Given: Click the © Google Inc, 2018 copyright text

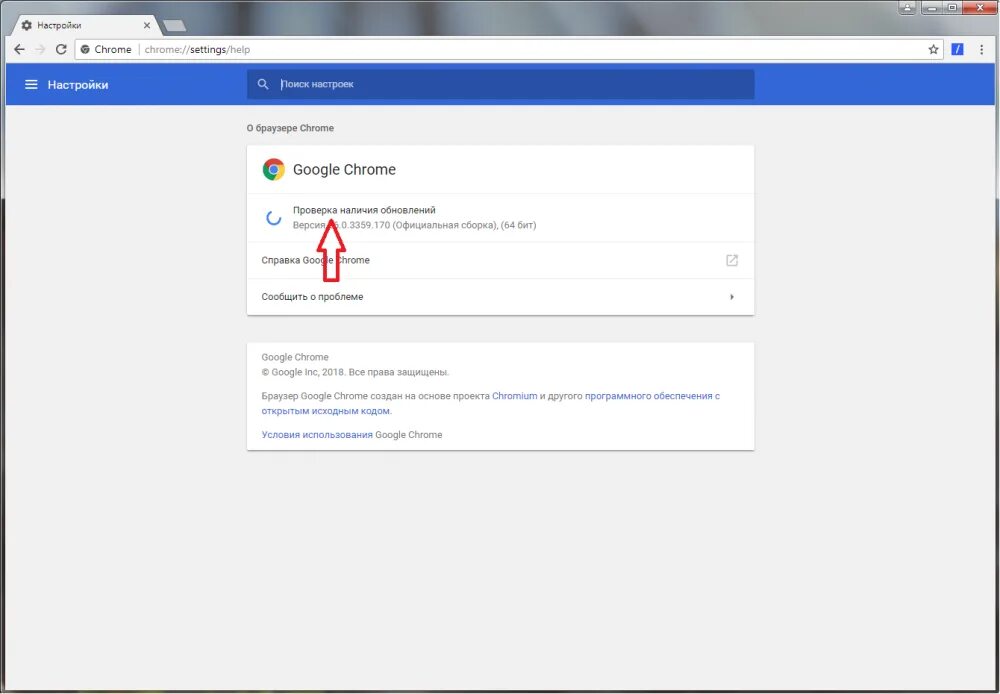Looking at the screenshot, I should tap(355, 373).
